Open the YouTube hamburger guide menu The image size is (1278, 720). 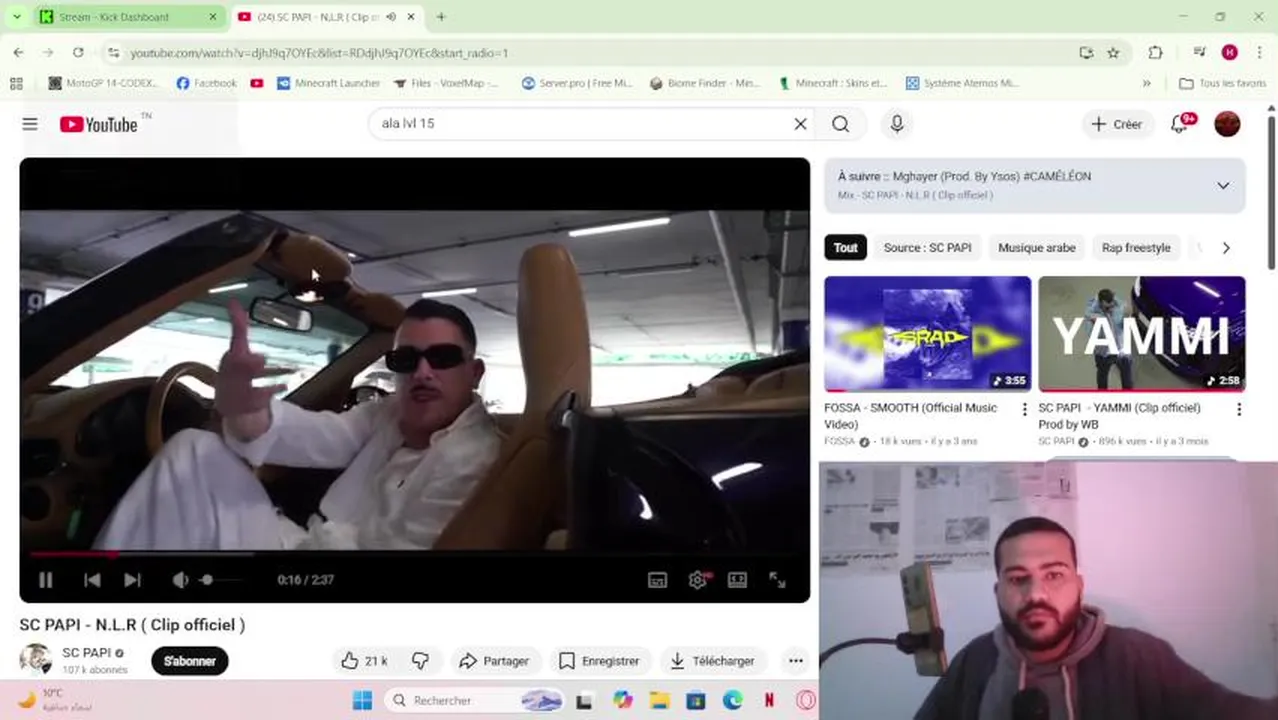(x=30, y=124)
